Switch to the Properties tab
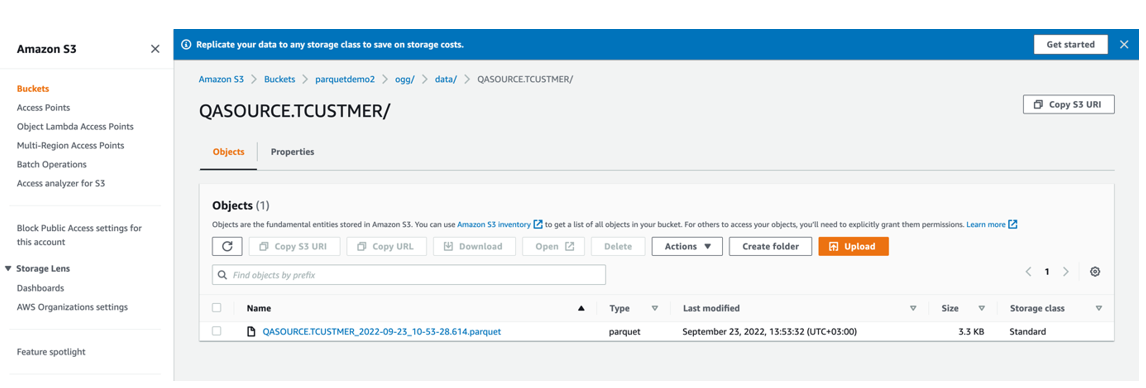Screen dimensions: 1146x388 (292, 152)
